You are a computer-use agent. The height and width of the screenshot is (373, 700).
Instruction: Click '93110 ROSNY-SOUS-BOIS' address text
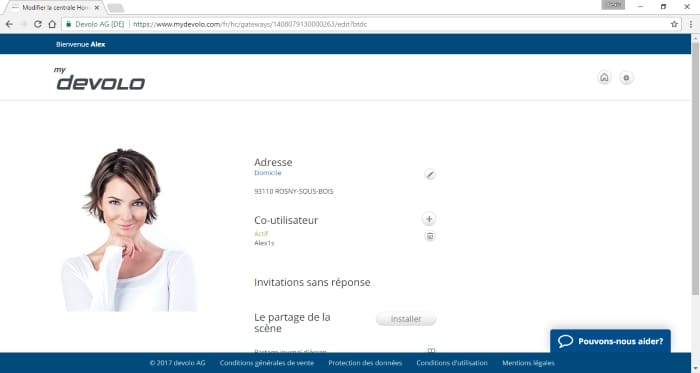[x=294, y=191]
